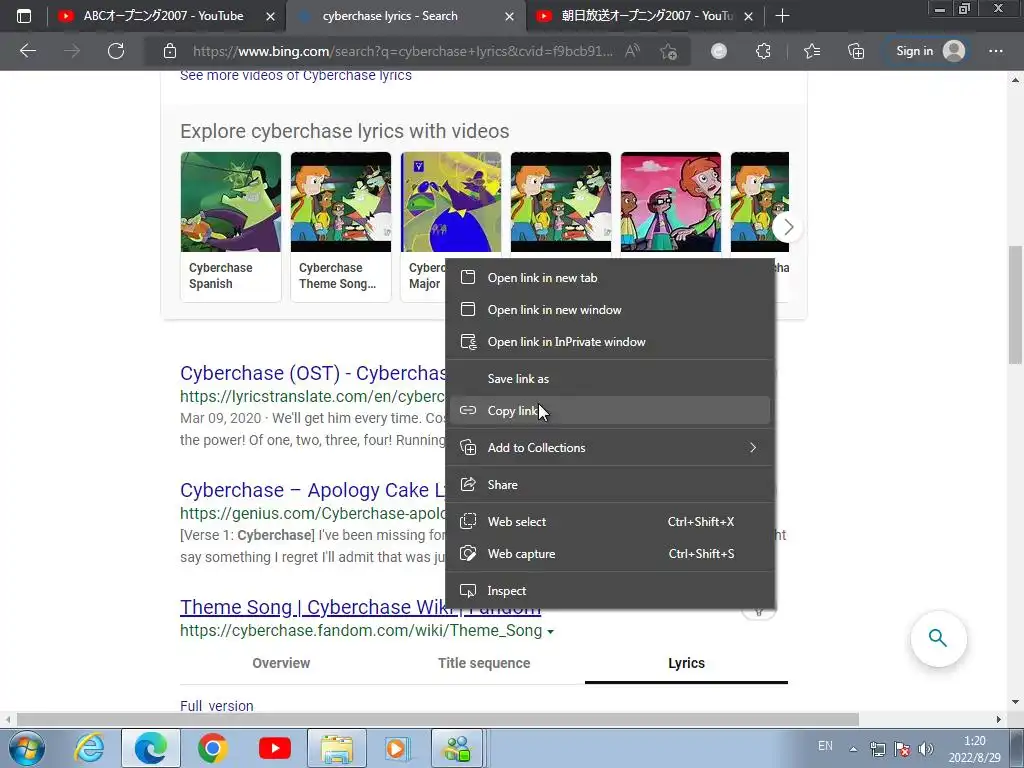Viewport: 1024px width, 768px height.
Task: Open Settings and more ellipsis menu
Action: point(995,51)
